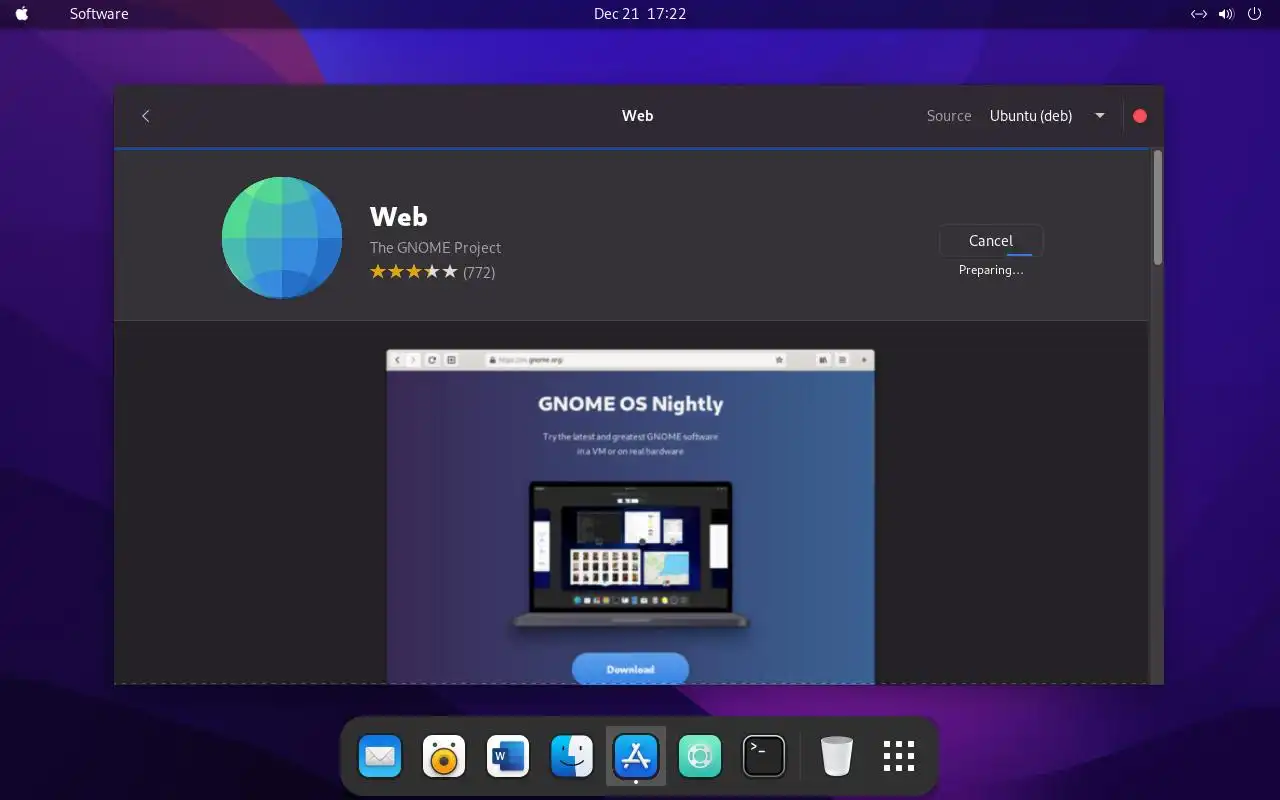Screen dimensions: 1280x800
Task: Open the Trash in the dock
Action: [837, 756]
